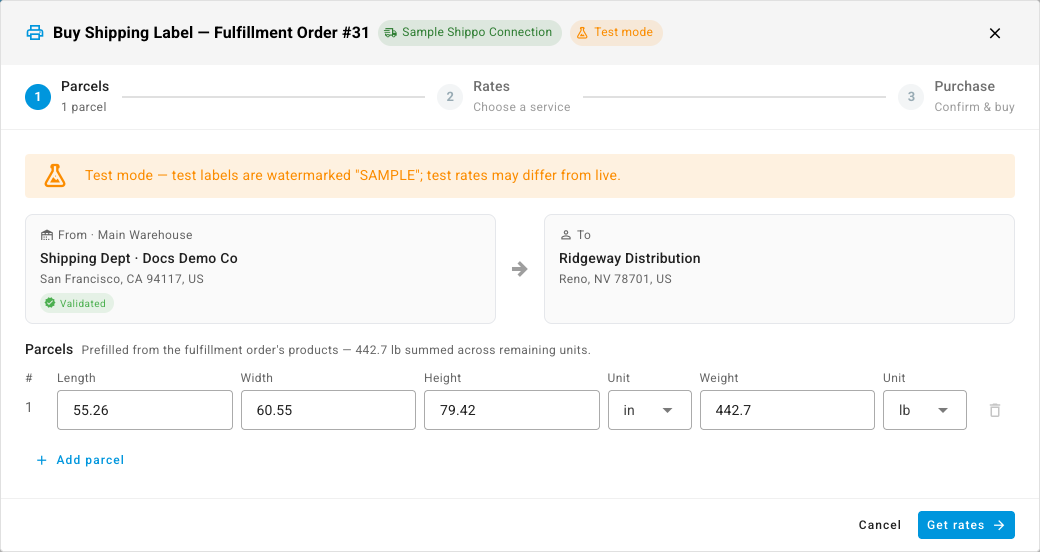The width and height of the screenshot is (1040, 552).
Task: Click the plus icon for Add parcel
Action: (42, 460)
